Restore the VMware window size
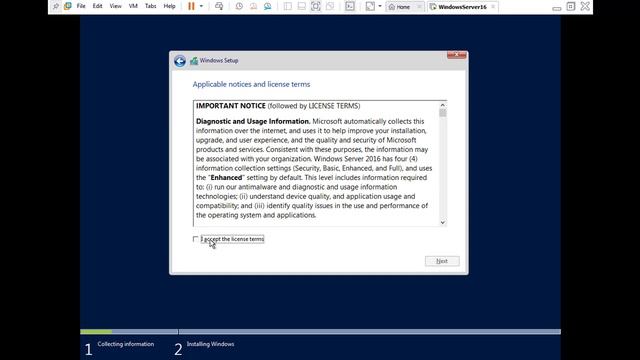The height and width of the screenshot is (360, 640). pos(571,6)
